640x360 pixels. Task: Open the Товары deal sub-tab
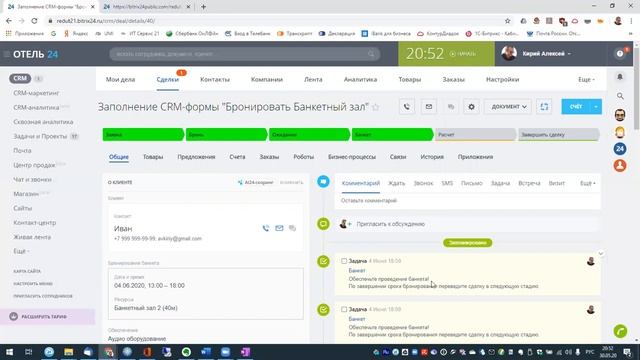pos(153,157)
